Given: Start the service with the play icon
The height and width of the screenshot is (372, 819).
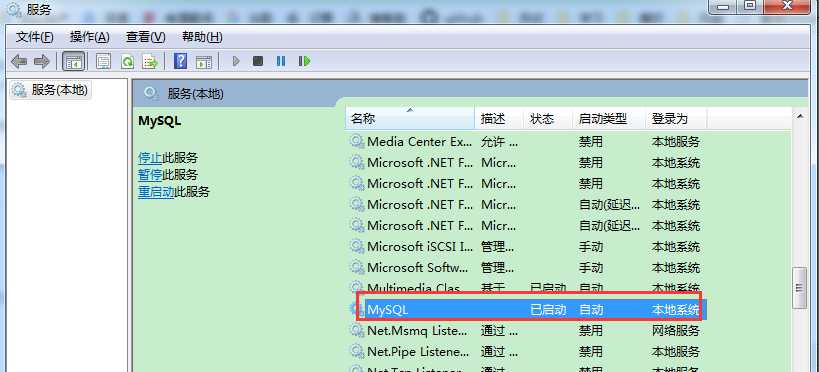Looking at the screenshot, I should tap(236, 62).
